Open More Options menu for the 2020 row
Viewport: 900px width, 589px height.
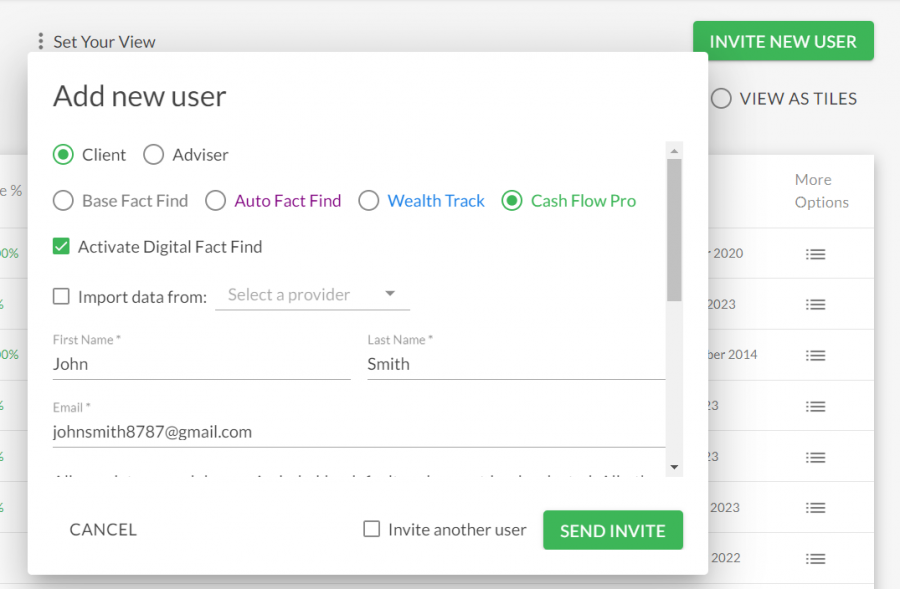(815, 254)
